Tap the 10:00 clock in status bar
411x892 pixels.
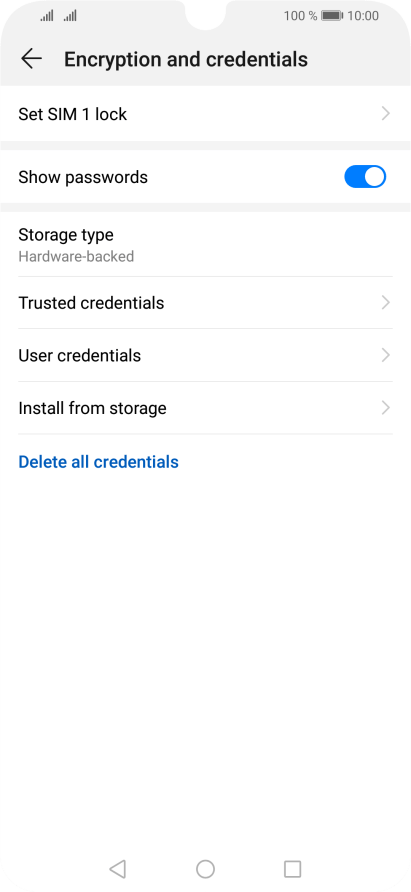click(363, 16)
